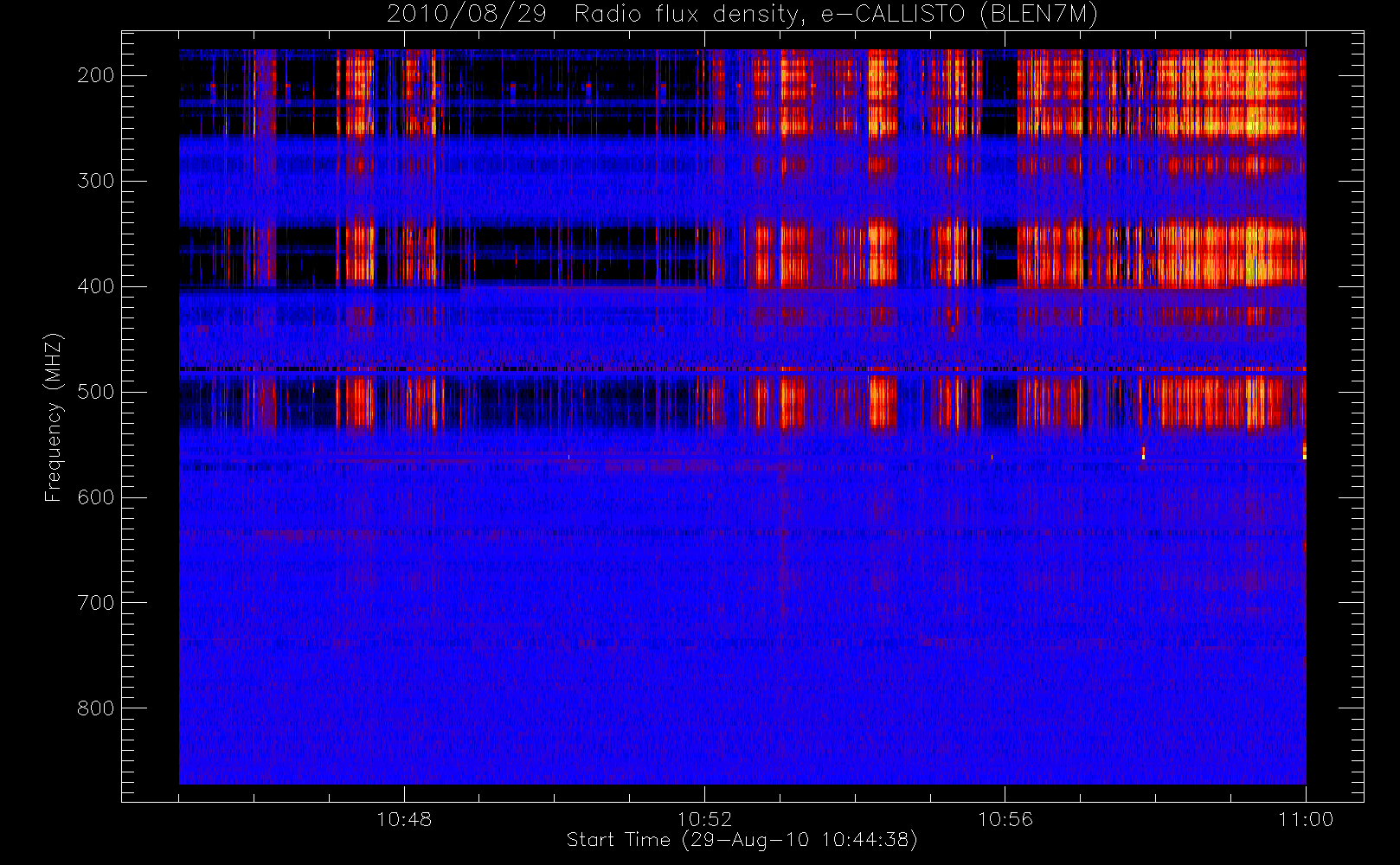Click the plot title text at top
Screen dimensions: 1400x865
[x=742, y=15]
